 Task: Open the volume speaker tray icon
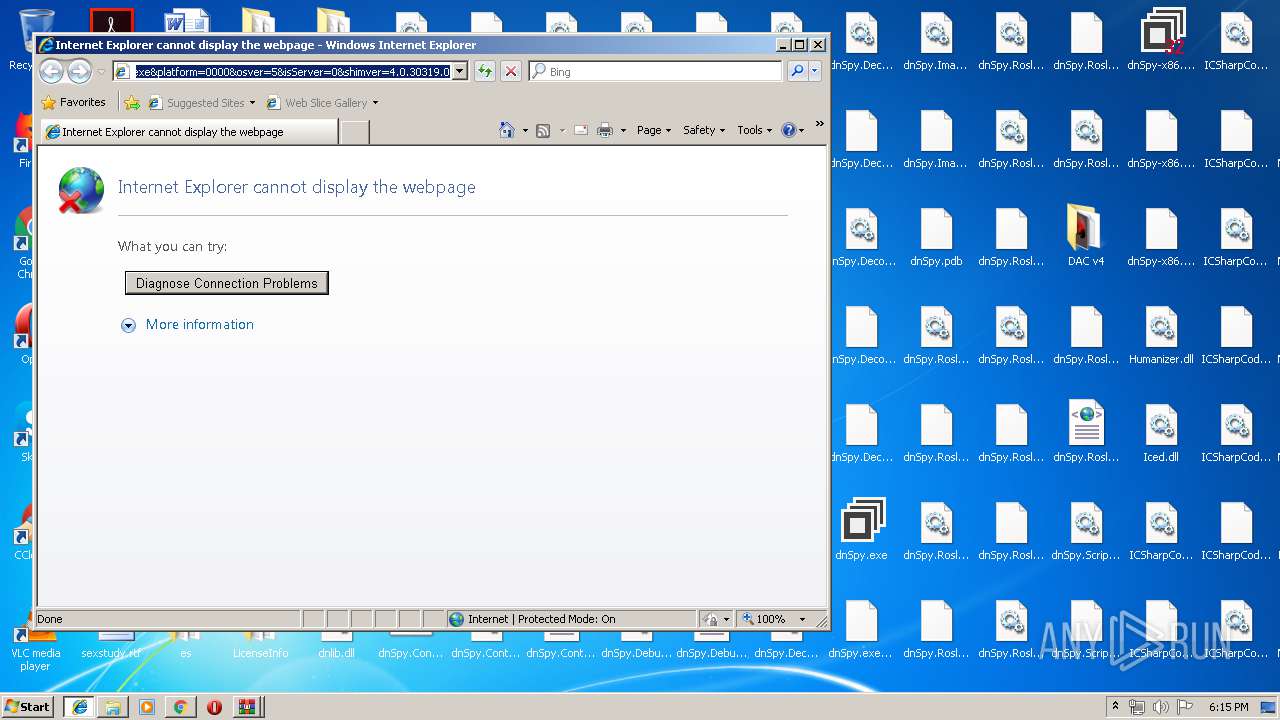pyautogui.click(x=1159, y=706)
